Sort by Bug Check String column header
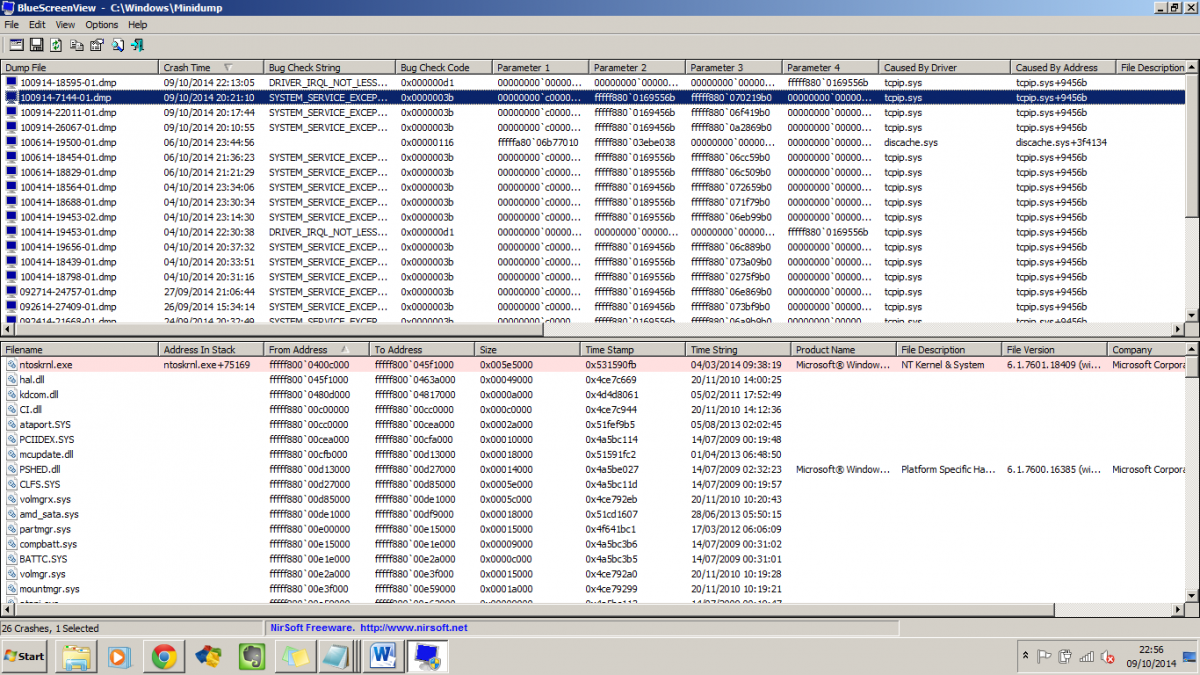Viewport: 1200px width, 675px height. (330, 68)
